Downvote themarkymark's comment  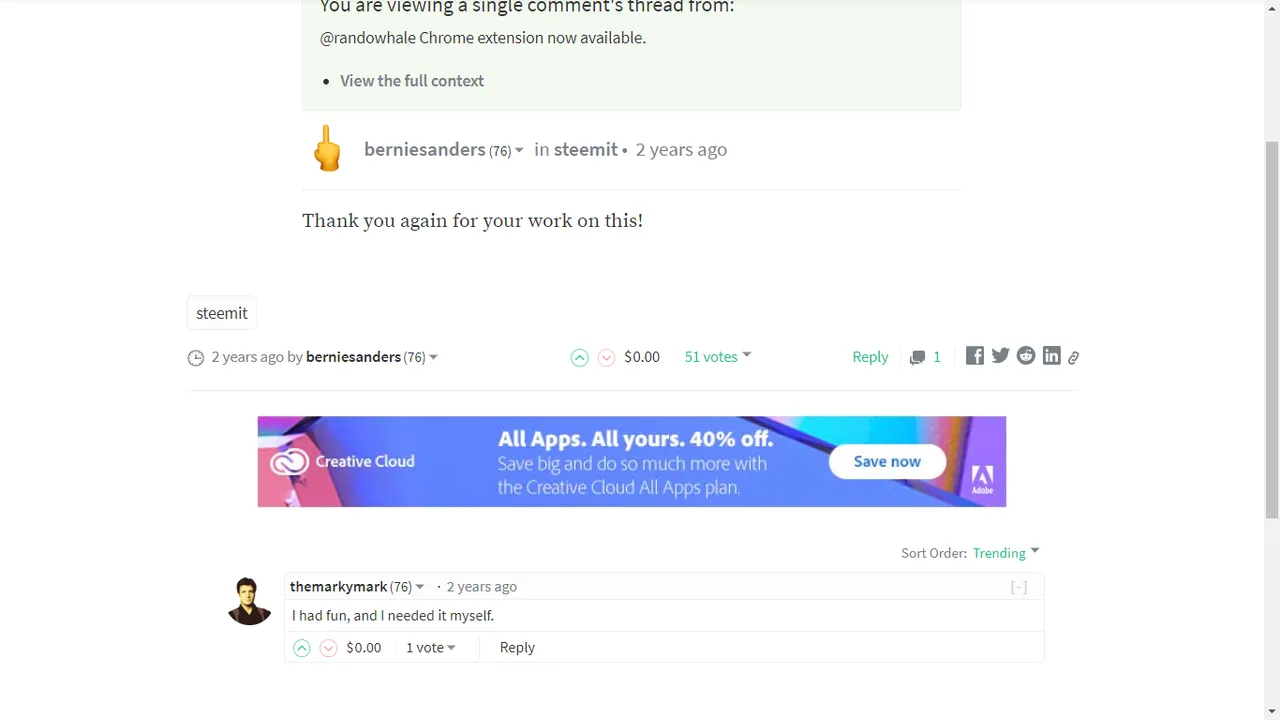pos(328,648)
